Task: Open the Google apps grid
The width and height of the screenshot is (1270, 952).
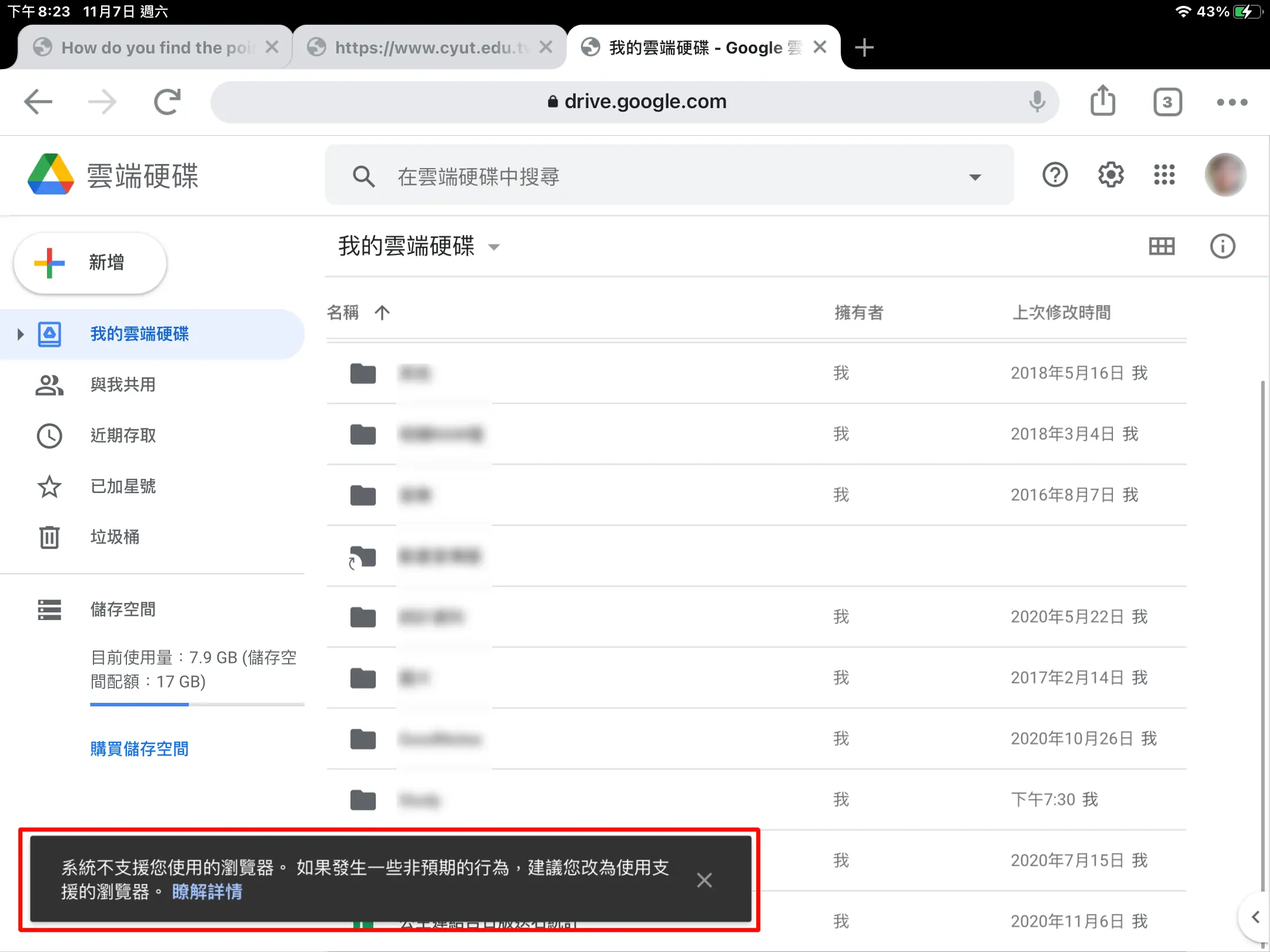Action: [x=1164, y=175]
